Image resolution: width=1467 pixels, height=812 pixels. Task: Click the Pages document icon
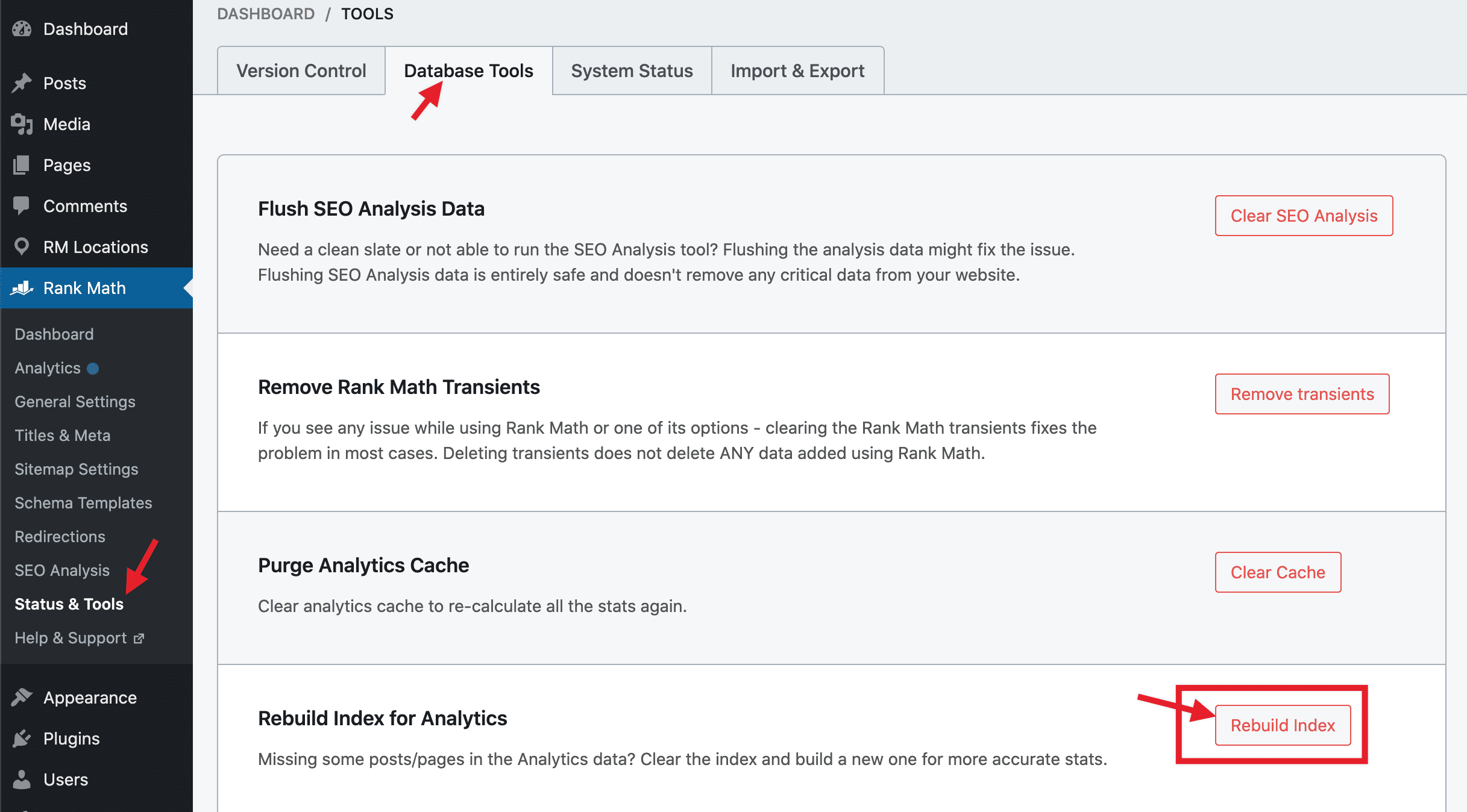pos(22,165)
